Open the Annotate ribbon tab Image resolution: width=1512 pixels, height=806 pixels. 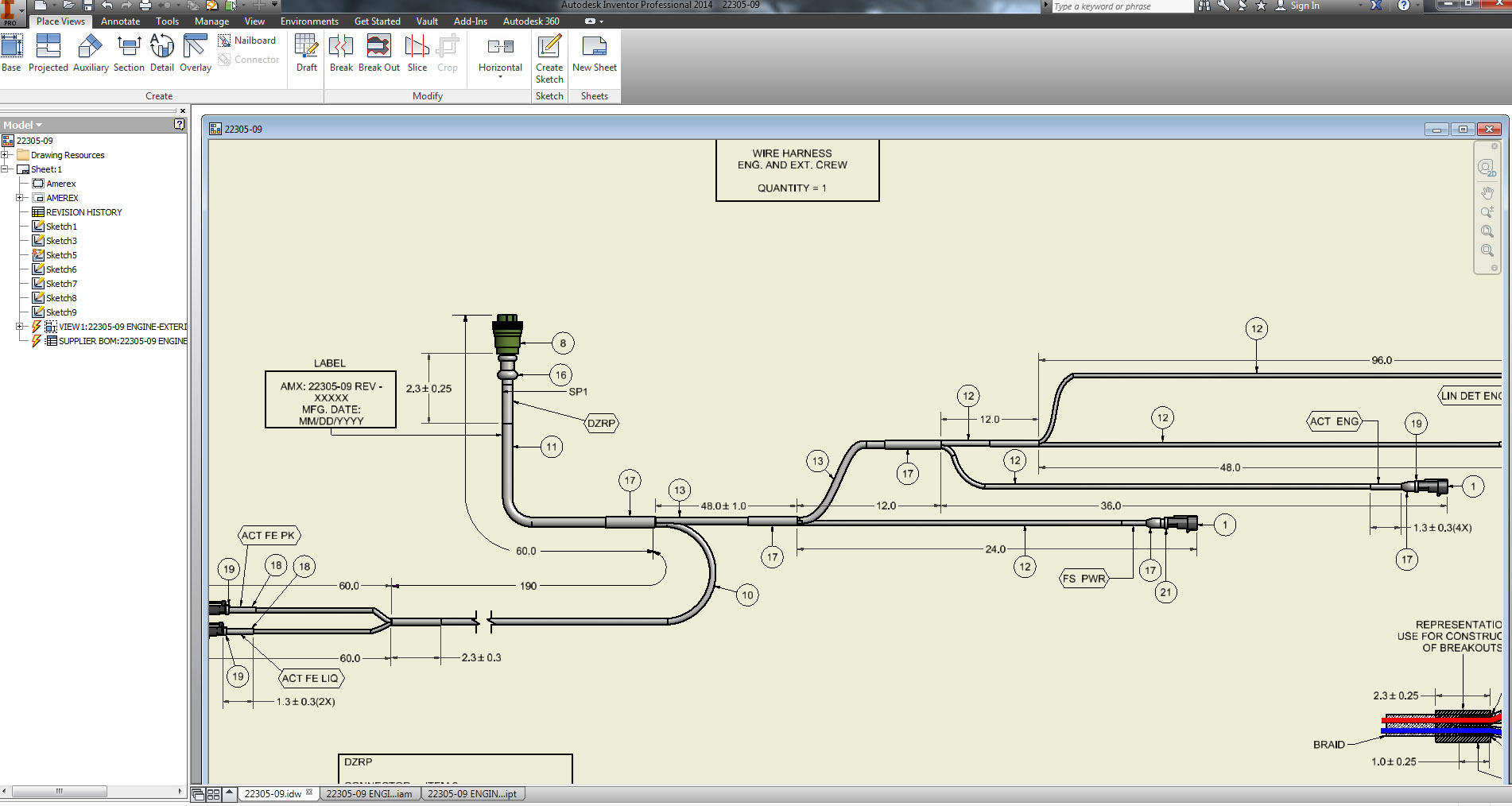pos(120,21)
